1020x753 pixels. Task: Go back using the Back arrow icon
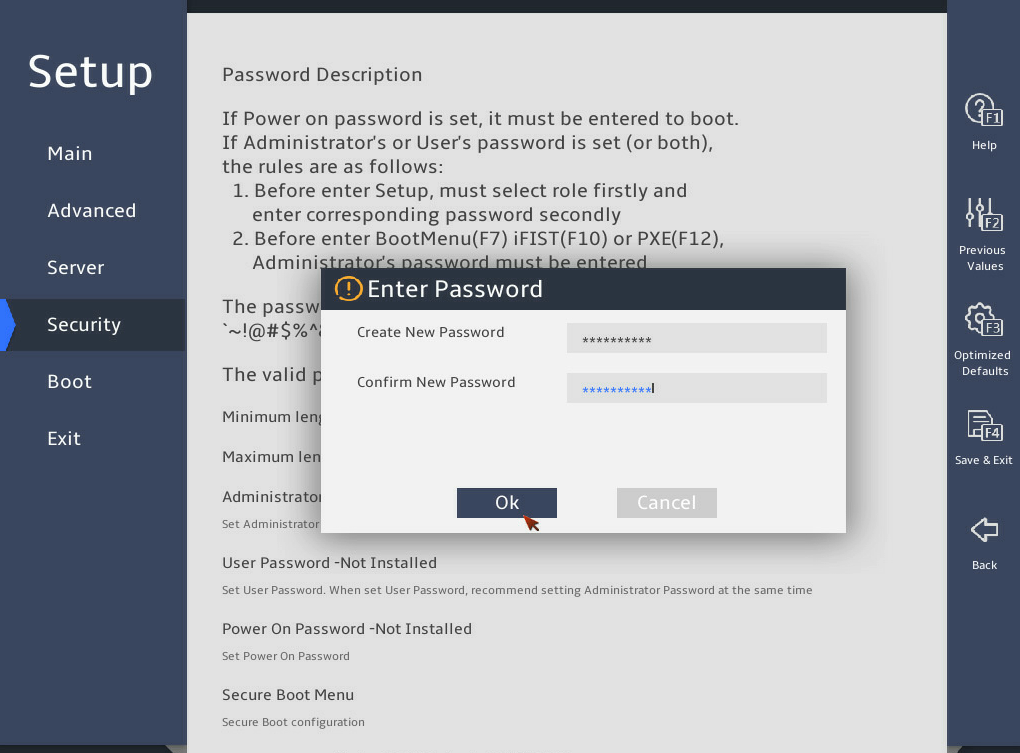pos(984,529)
